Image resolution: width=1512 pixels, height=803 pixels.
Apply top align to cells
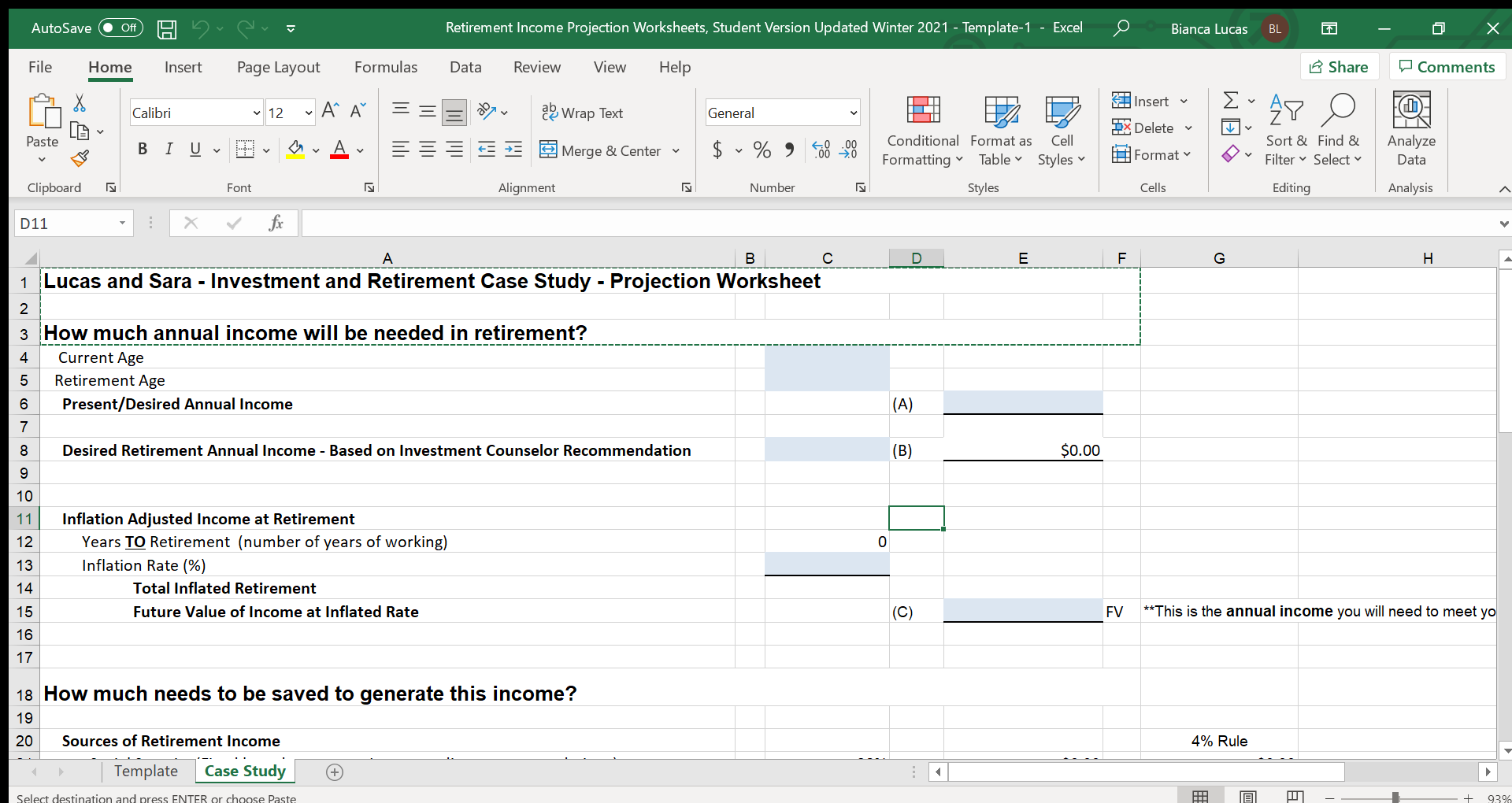[x=401, y=111]
